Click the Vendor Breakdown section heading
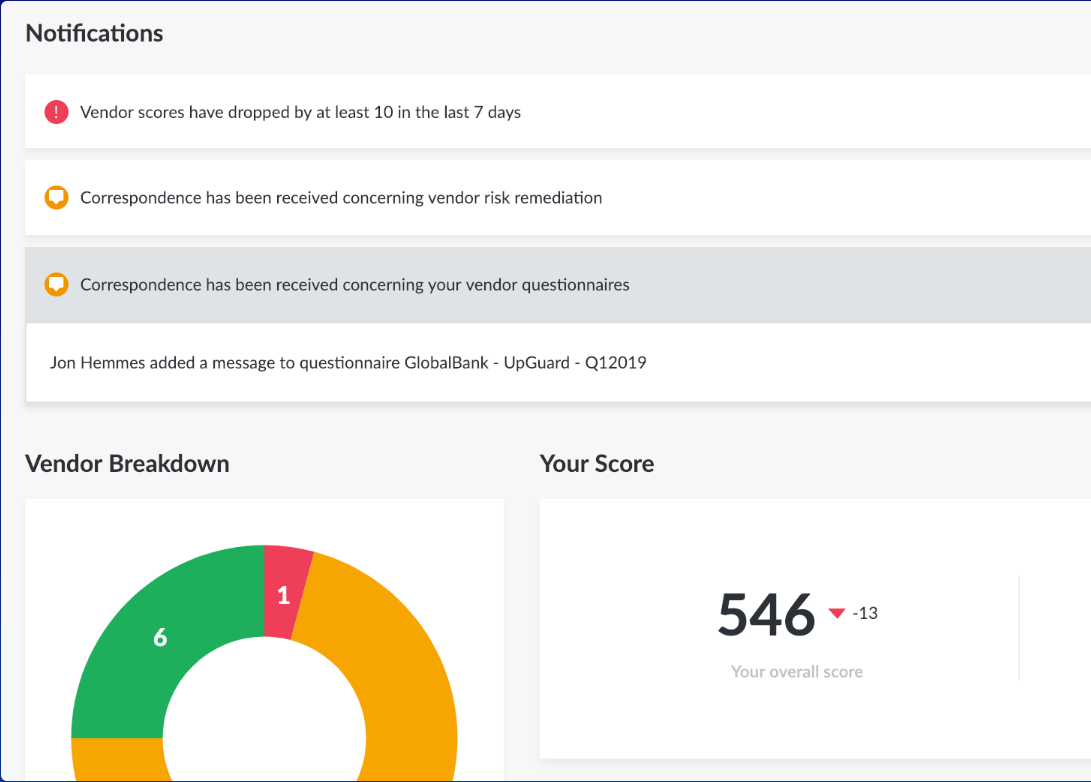This screenshot has height=782, width=1091. tap(127, 464)
